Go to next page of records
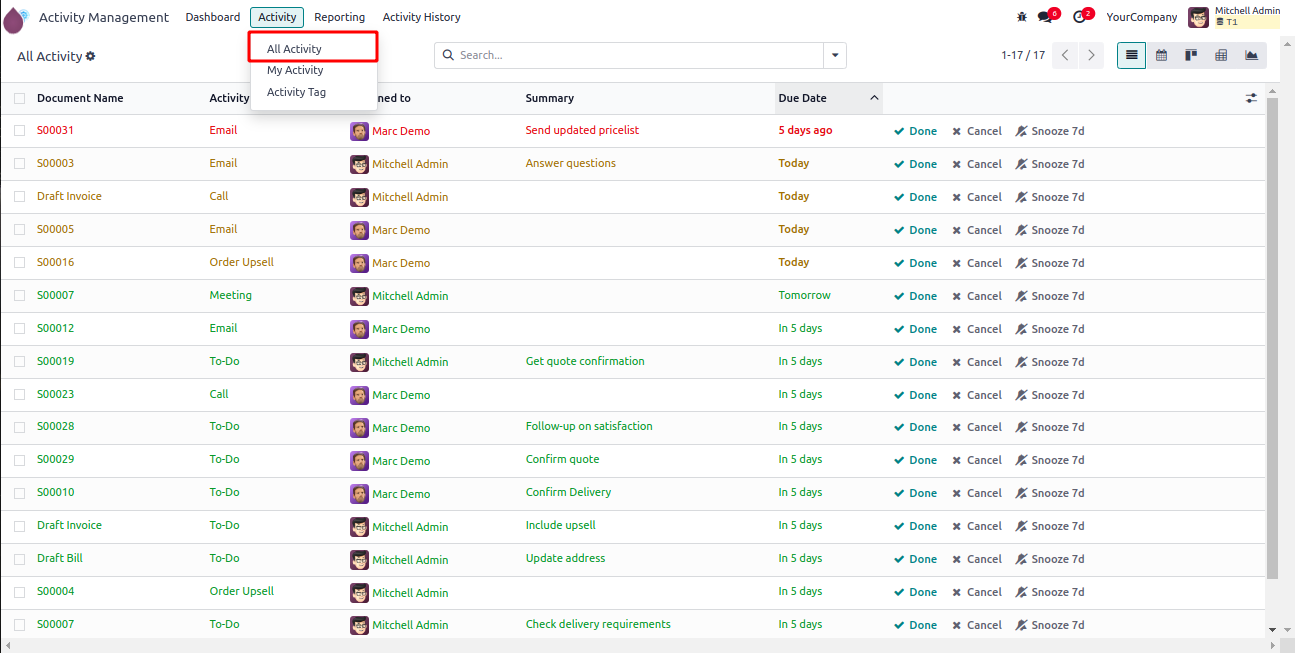This screenshot has height=653, width=1295. tap(1092, 56)
